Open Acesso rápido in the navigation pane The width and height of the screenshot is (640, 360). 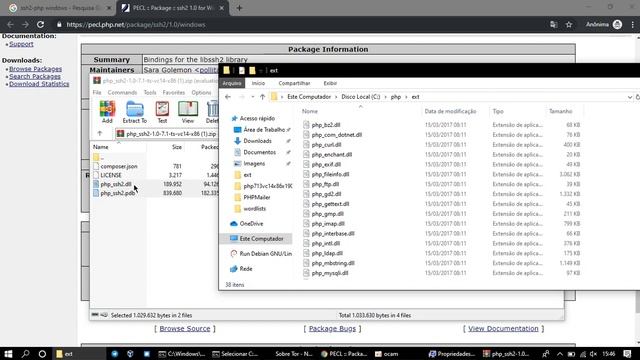tap(253, 118)
